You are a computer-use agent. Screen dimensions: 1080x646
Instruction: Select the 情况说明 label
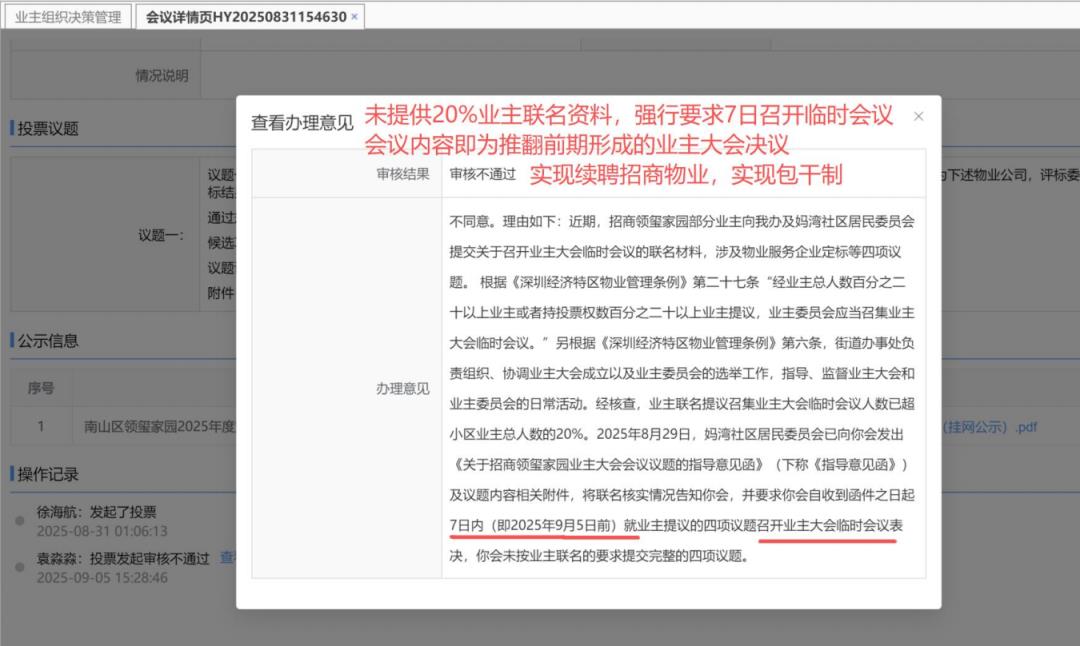162,76
